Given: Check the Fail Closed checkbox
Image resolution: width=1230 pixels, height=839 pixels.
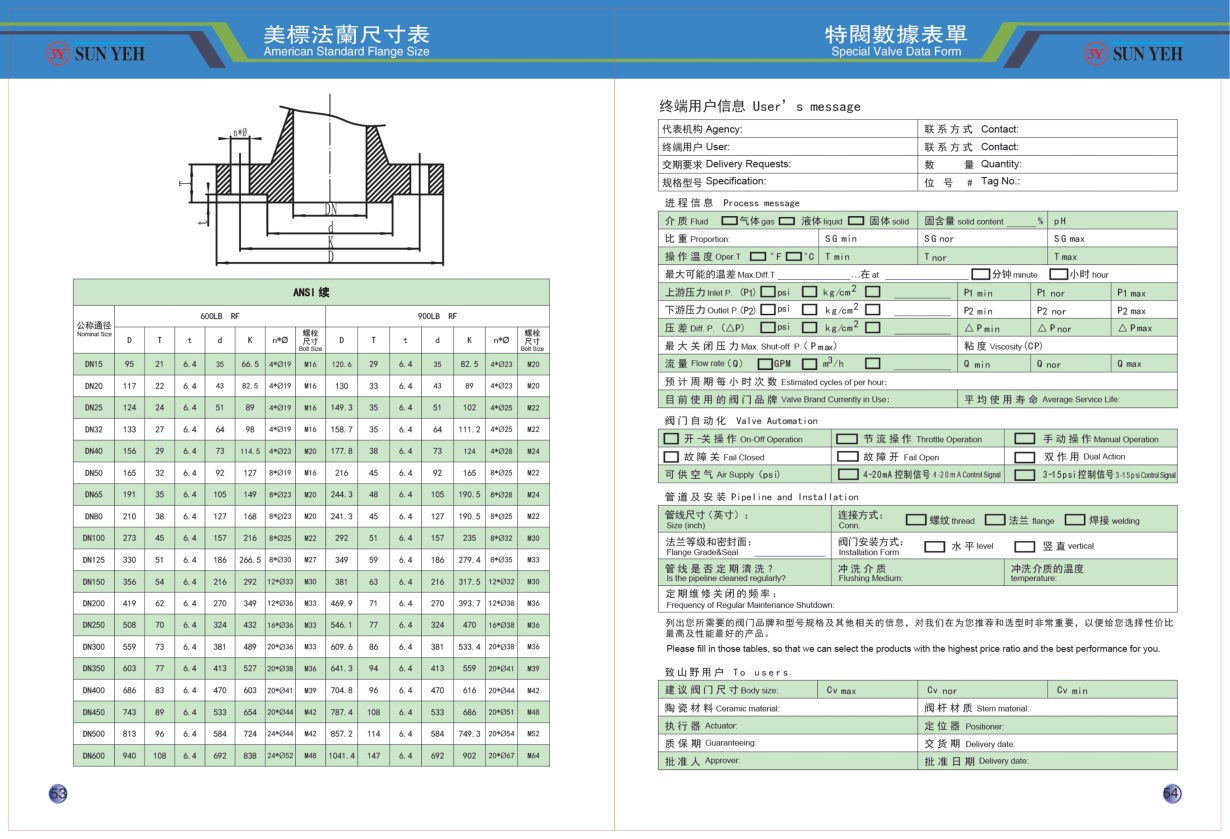Looking at the screenshot, I should point(671,457).
